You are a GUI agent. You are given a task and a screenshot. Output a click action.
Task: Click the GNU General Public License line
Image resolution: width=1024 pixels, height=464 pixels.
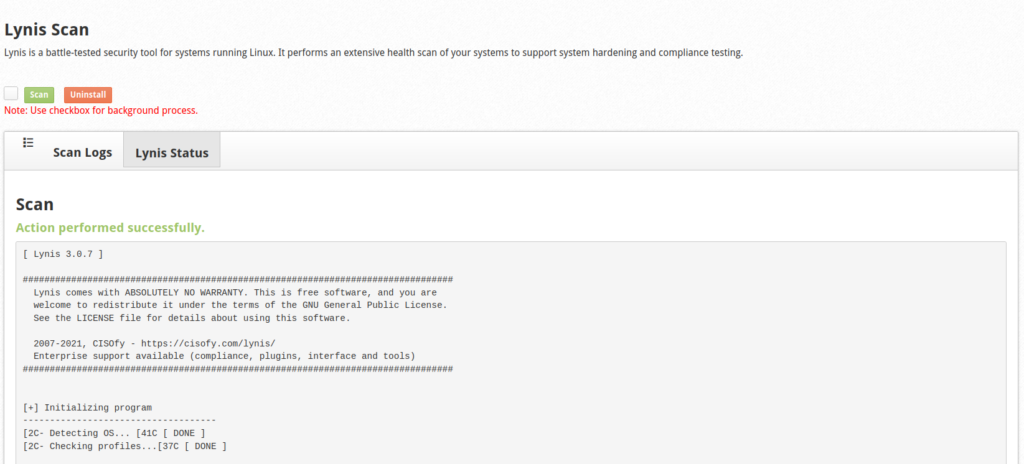[240, 305]
